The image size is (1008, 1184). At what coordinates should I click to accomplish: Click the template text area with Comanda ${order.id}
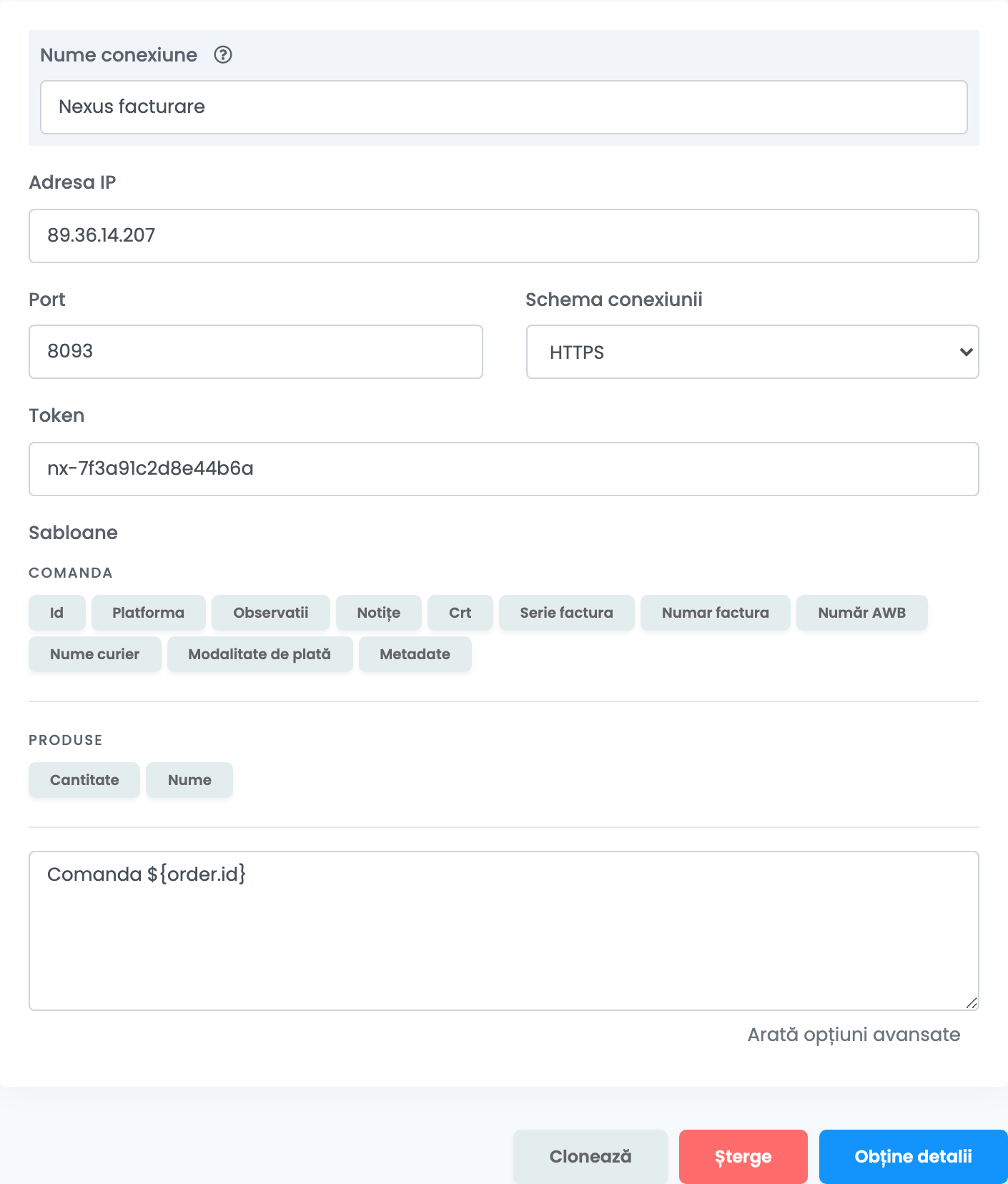pos(504,931)
